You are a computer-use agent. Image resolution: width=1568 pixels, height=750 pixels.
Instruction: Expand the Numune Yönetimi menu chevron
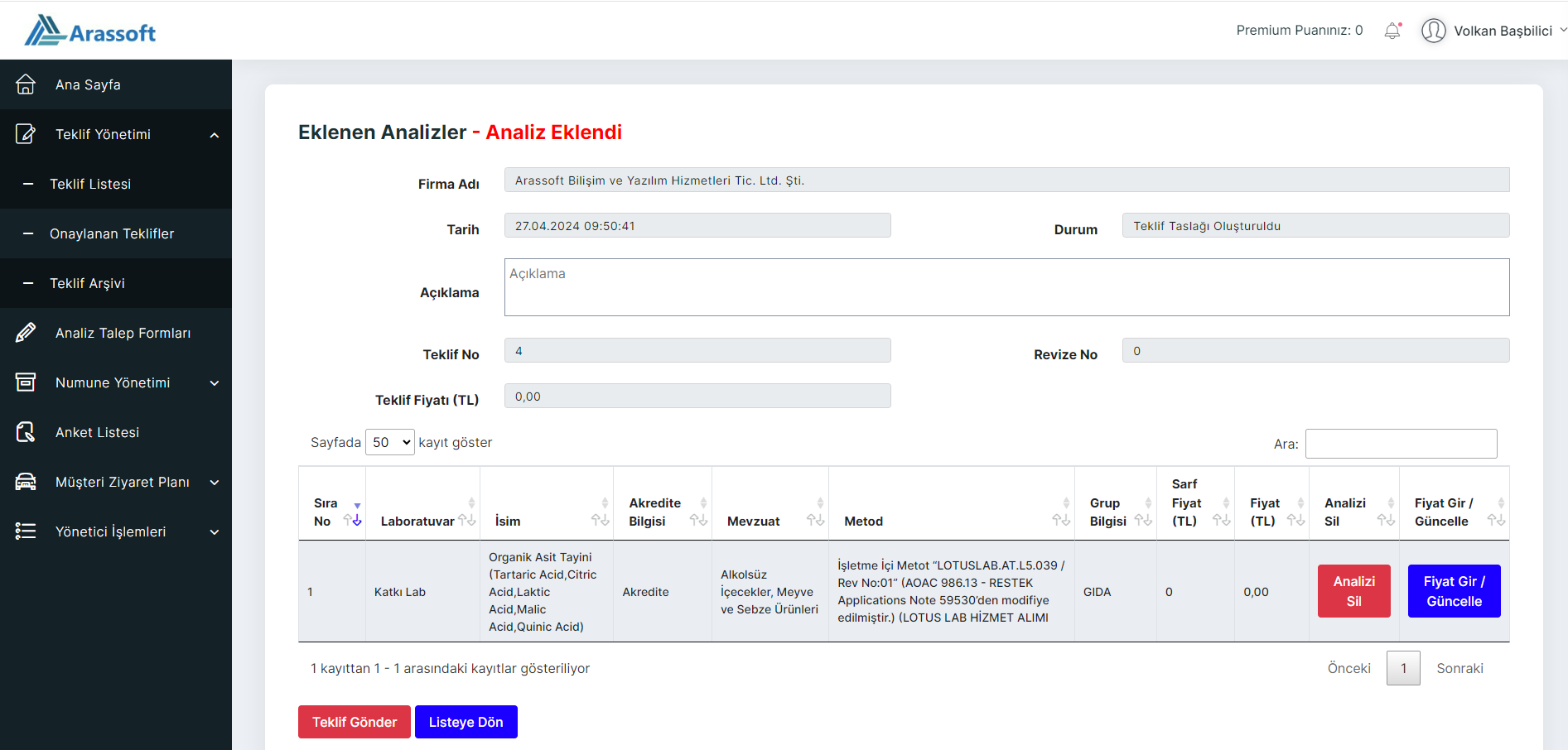[215, 383]
